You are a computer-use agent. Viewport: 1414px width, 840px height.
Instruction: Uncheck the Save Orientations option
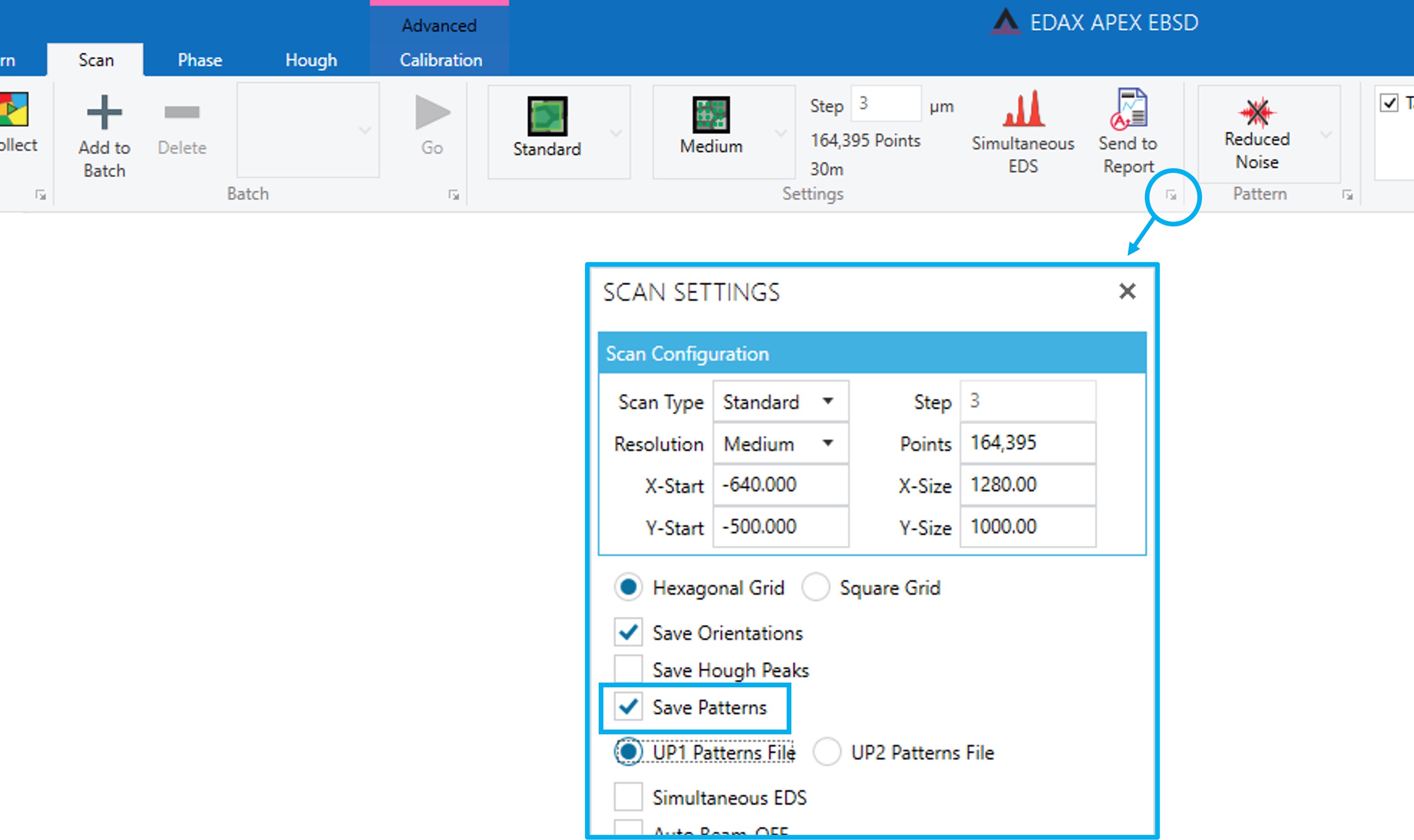(x=627, y=632)
